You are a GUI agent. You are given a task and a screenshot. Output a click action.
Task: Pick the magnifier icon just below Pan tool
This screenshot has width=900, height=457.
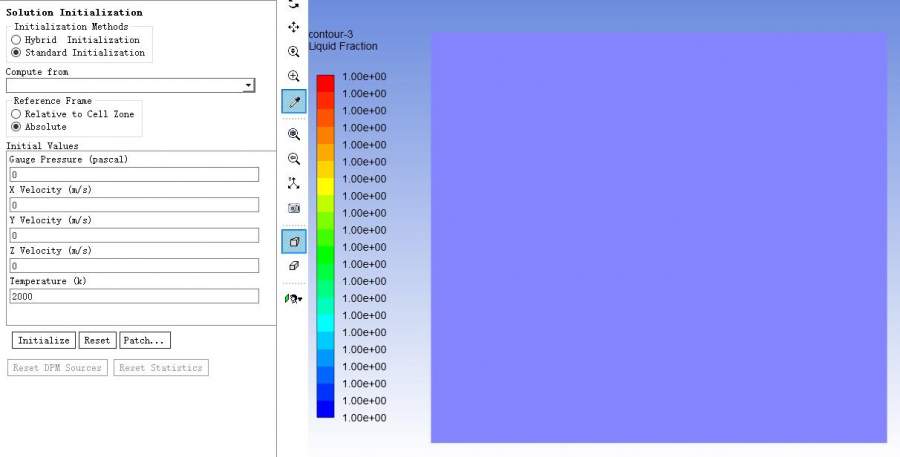294,52
